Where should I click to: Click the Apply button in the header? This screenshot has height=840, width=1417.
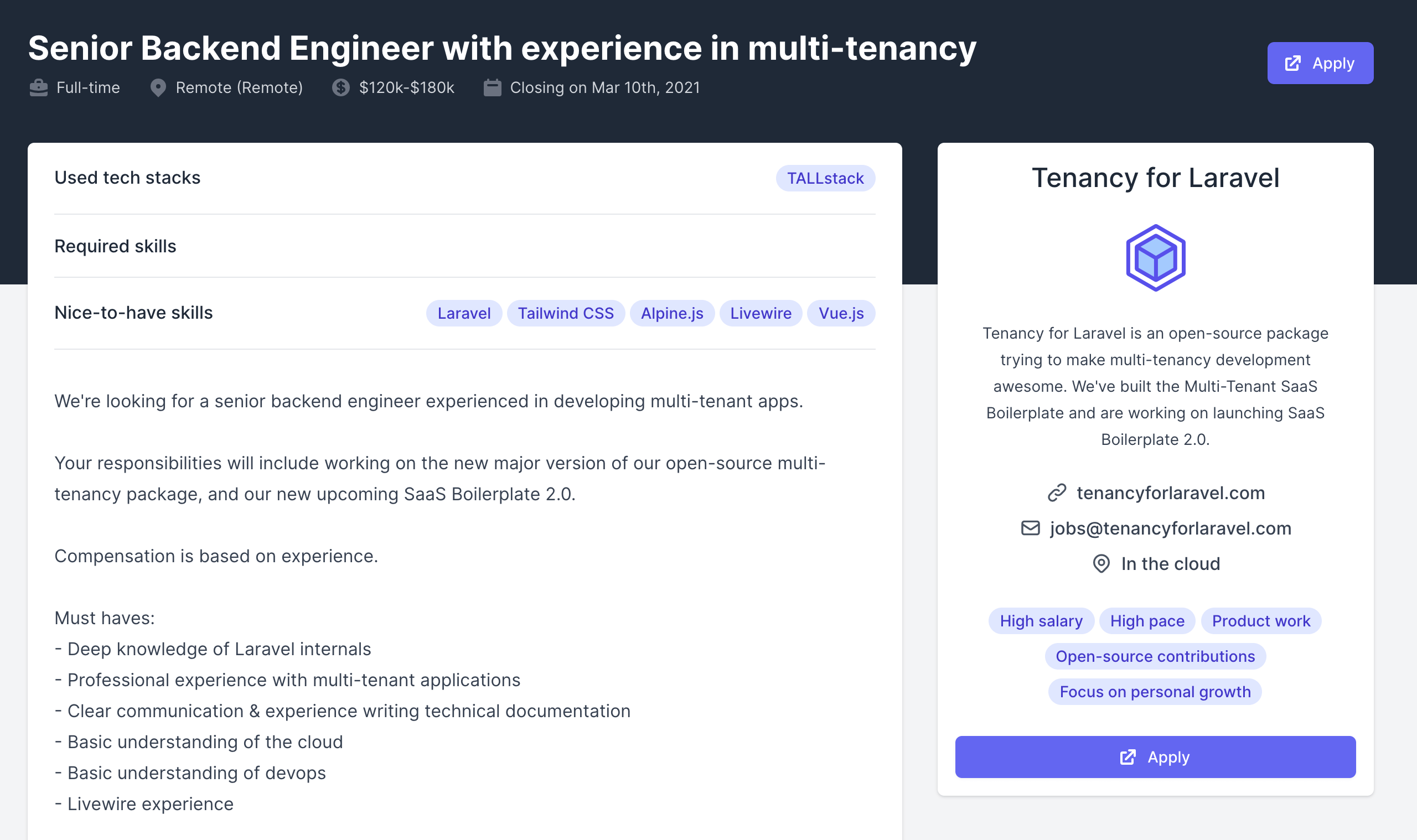1320,63
